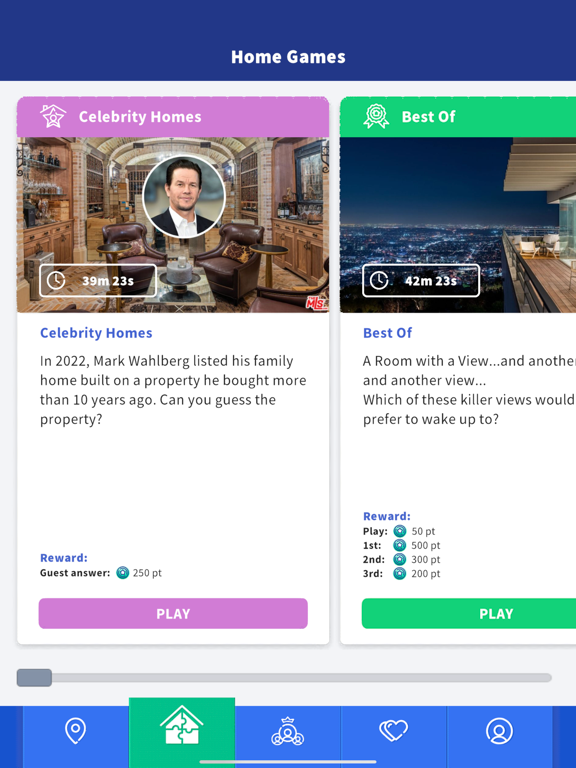Click the blue Best Of title link
576x768 pixels.
click(x=387, y=333)
